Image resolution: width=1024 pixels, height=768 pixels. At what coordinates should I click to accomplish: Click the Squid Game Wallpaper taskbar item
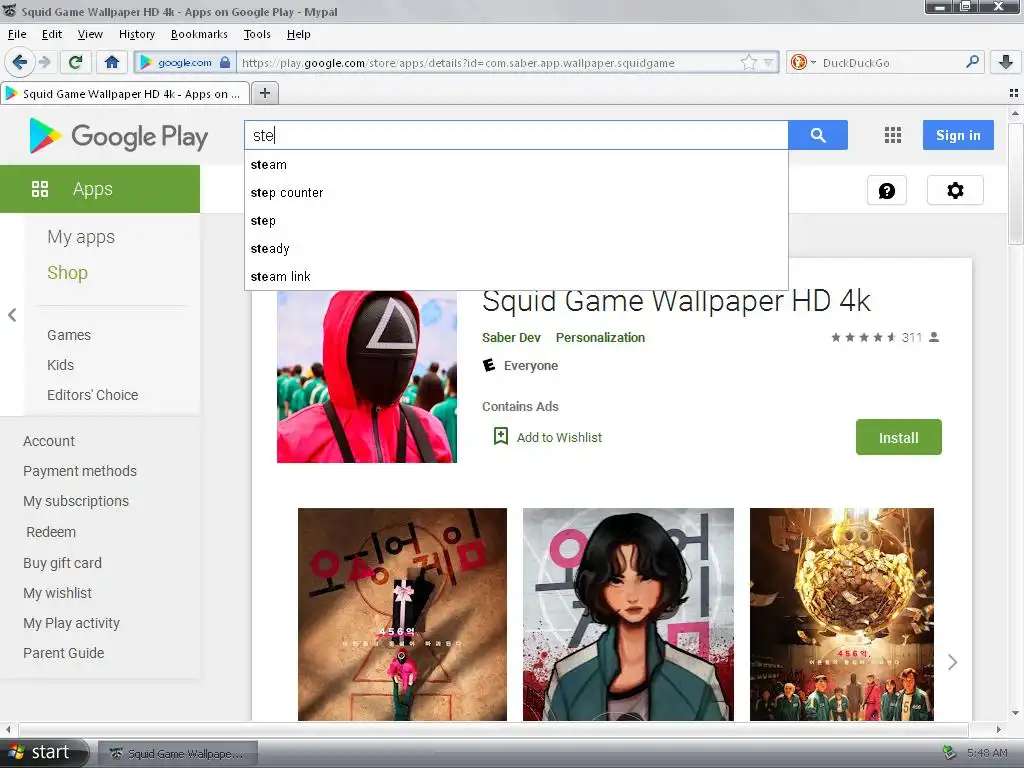[178, 754]
